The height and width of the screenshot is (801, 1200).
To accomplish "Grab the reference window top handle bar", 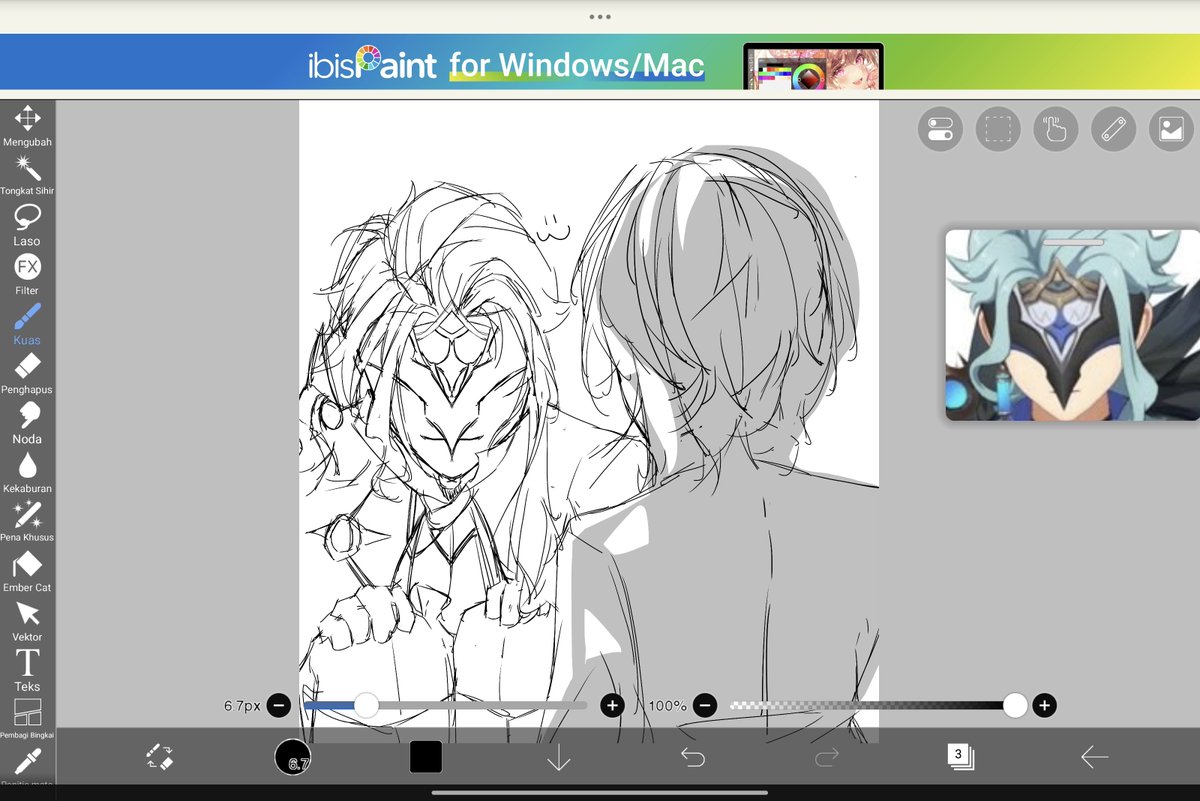I will click(1073, 242).
